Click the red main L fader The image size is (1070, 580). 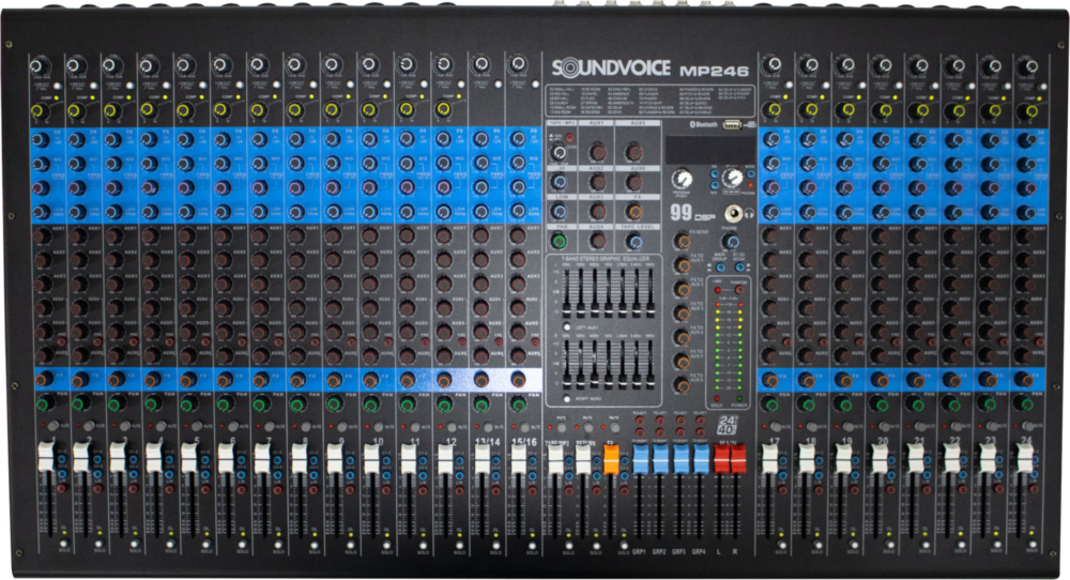tap(721, 459)
